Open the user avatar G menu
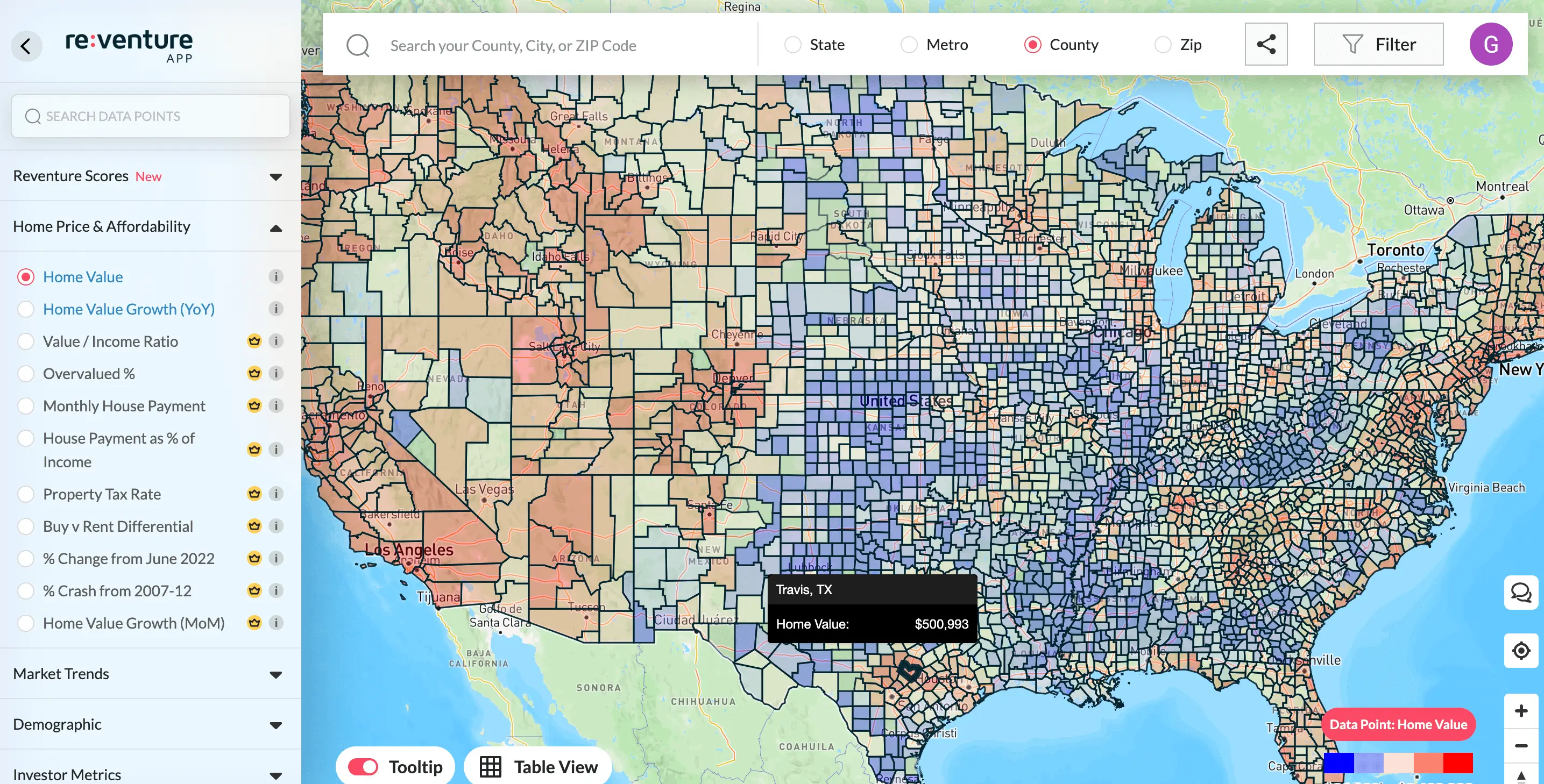The image size is (1544, 784). [x=1491, y=44]
